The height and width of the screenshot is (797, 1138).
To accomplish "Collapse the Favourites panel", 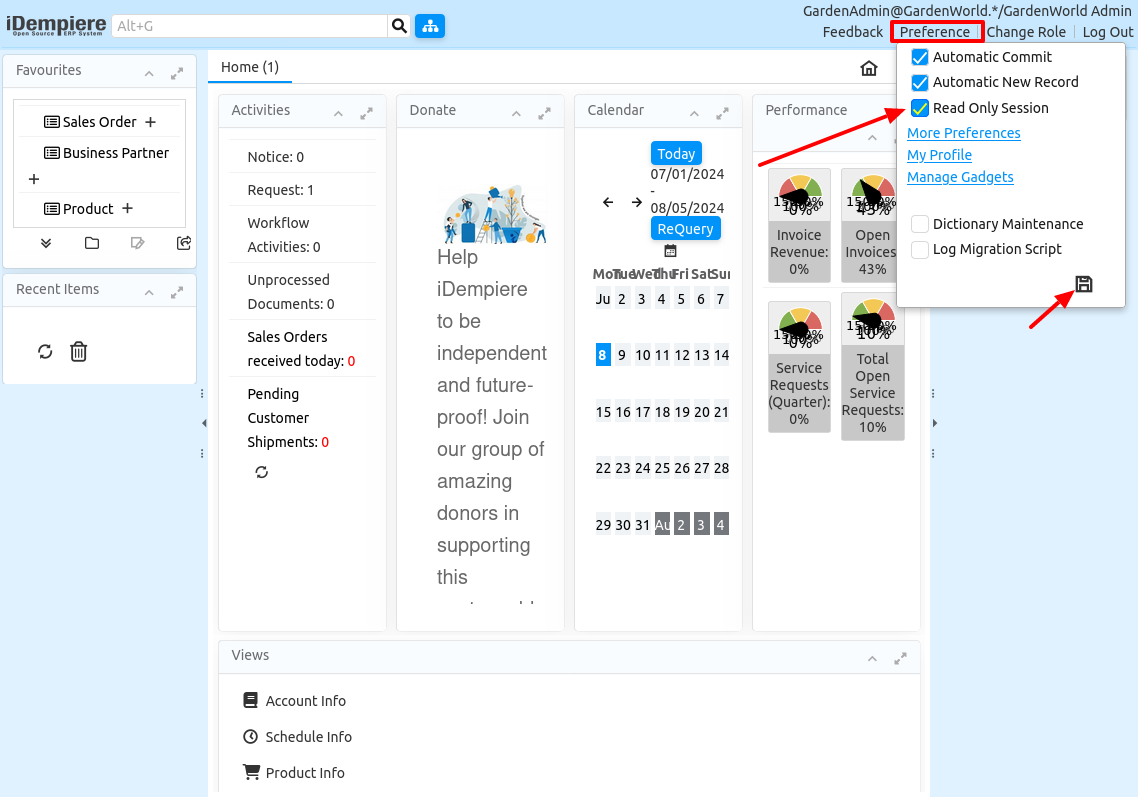I will (149, 74).
